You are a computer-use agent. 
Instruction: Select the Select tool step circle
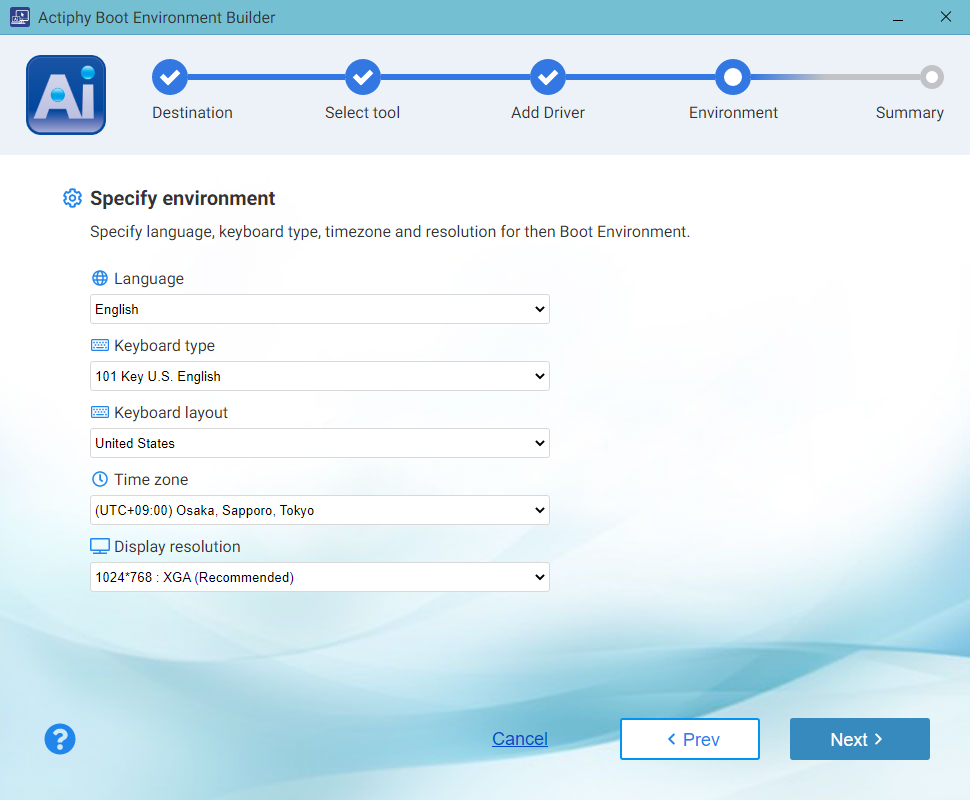tap(363, 77)
